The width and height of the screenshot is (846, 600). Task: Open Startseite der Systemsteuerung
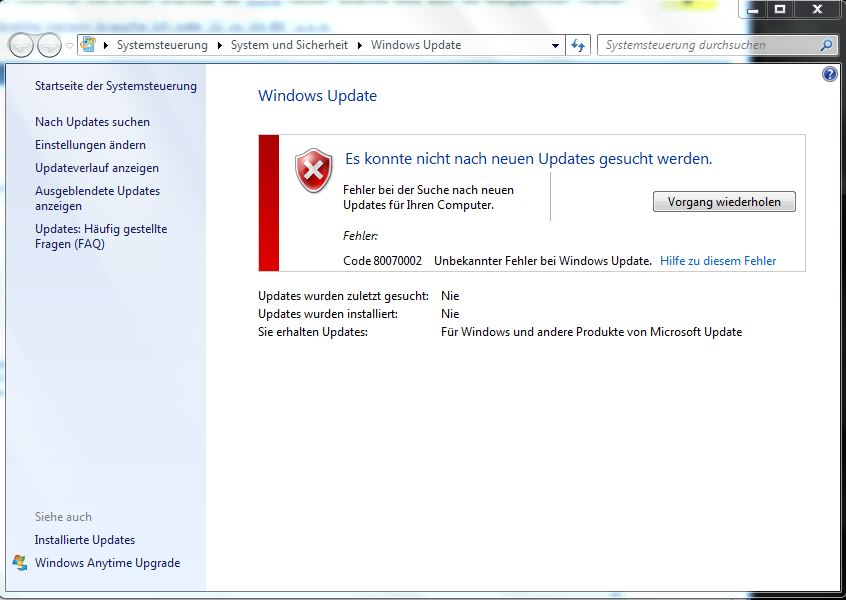pyautogui.click(x=115, y=86)
